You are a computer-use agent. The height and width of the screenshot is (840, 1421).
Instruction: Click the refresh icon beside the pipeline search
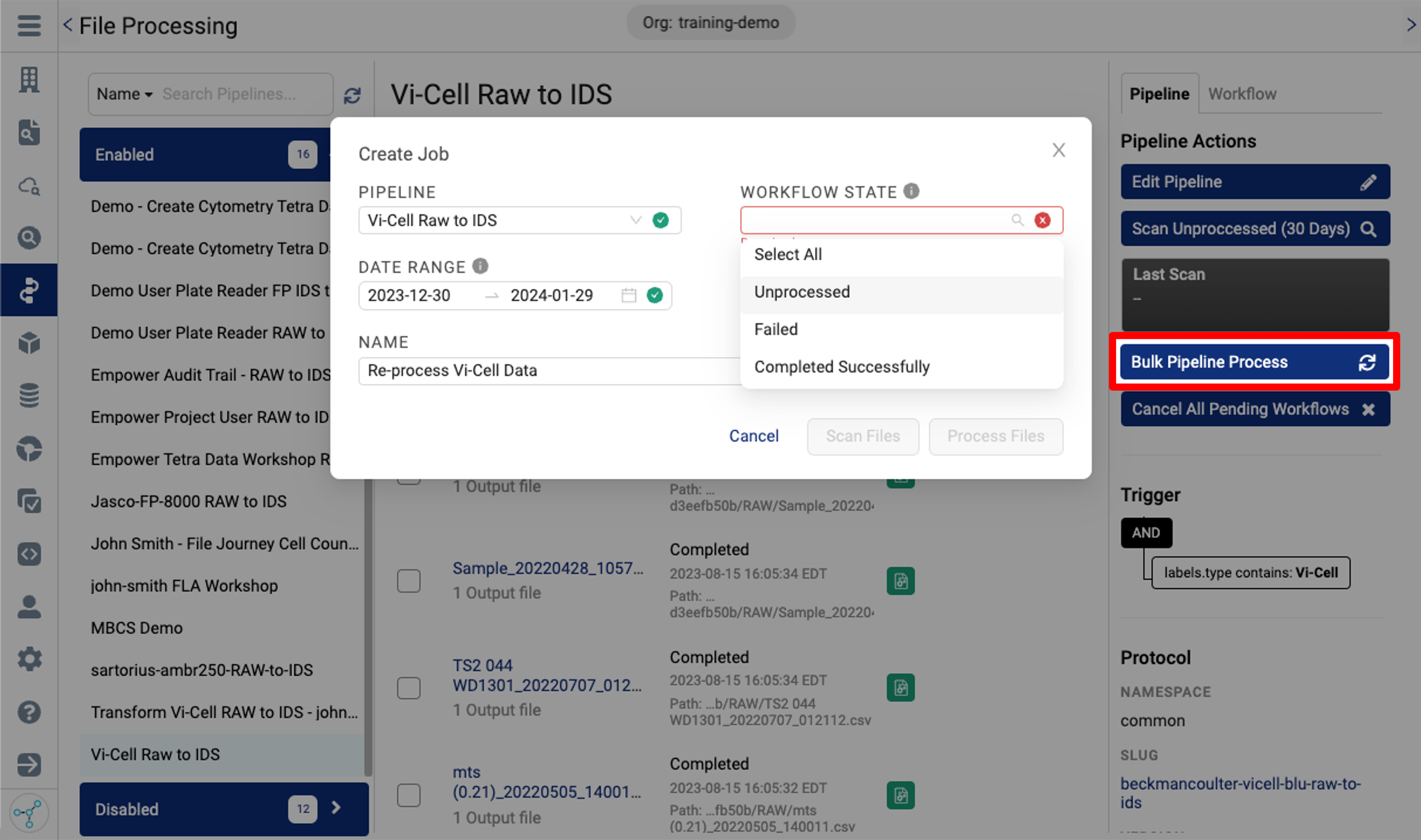tap(353, 95)
